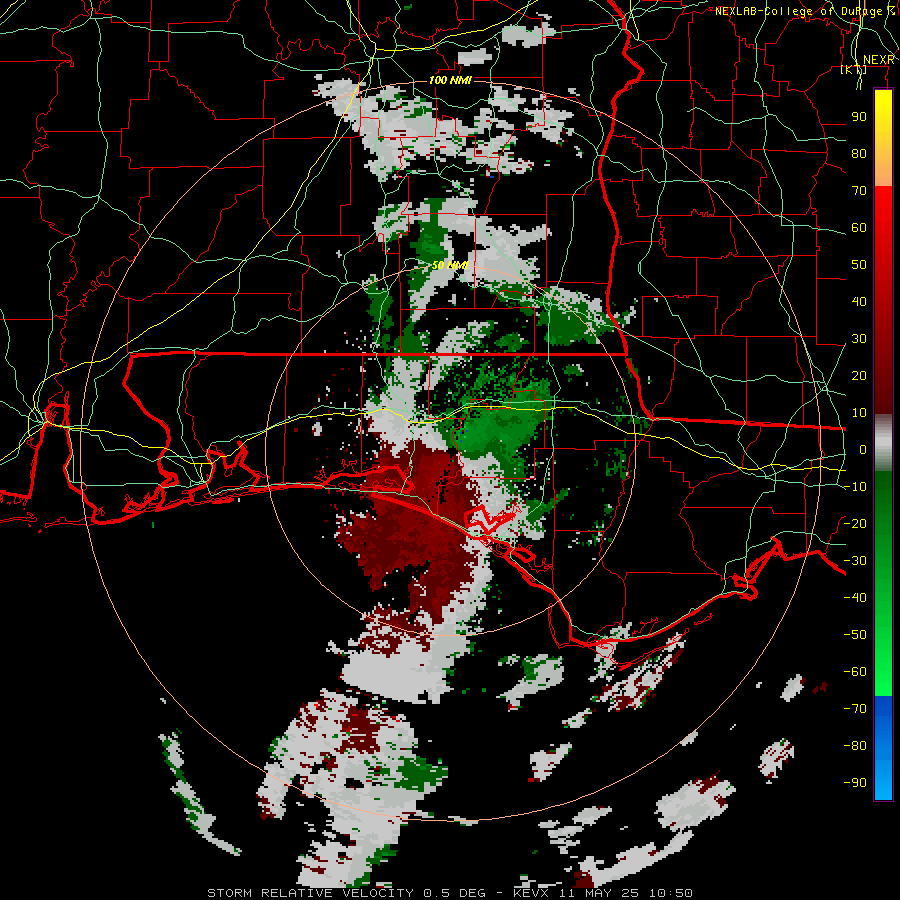The height and width of the screenshot is (900, 900).
Task: Click the -70 value on velocity scale
Action: tap(855, 708)
